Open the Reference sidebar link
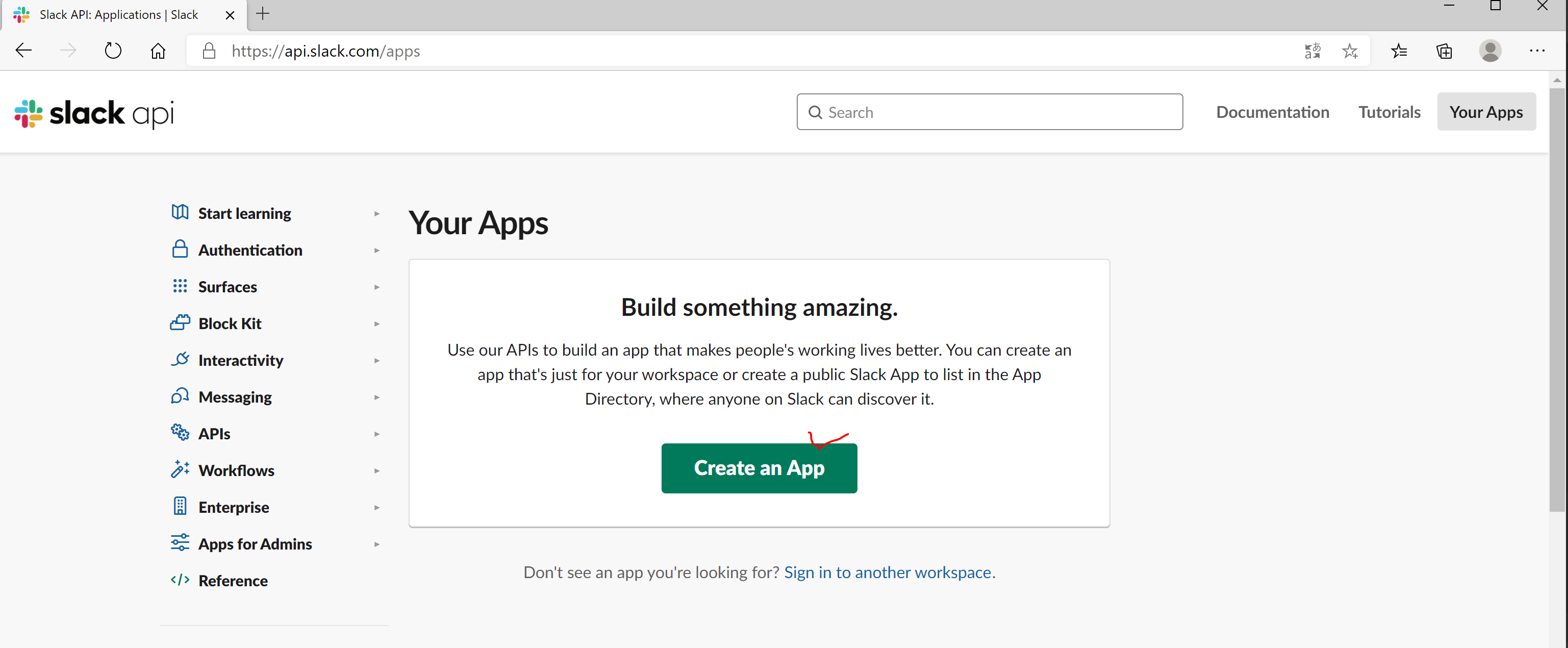The width and height of the screenshot is (1568, 648). click(x=233, y=581)
